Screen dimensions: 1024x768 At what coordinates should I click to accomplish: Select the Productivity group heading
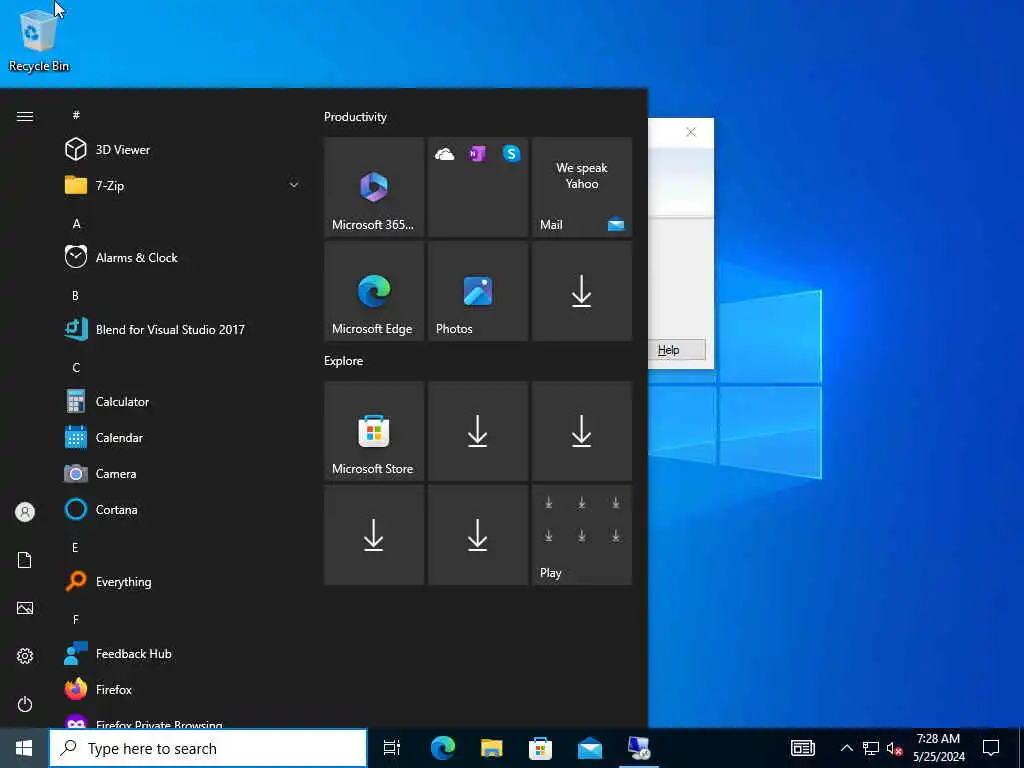point(355,117)
